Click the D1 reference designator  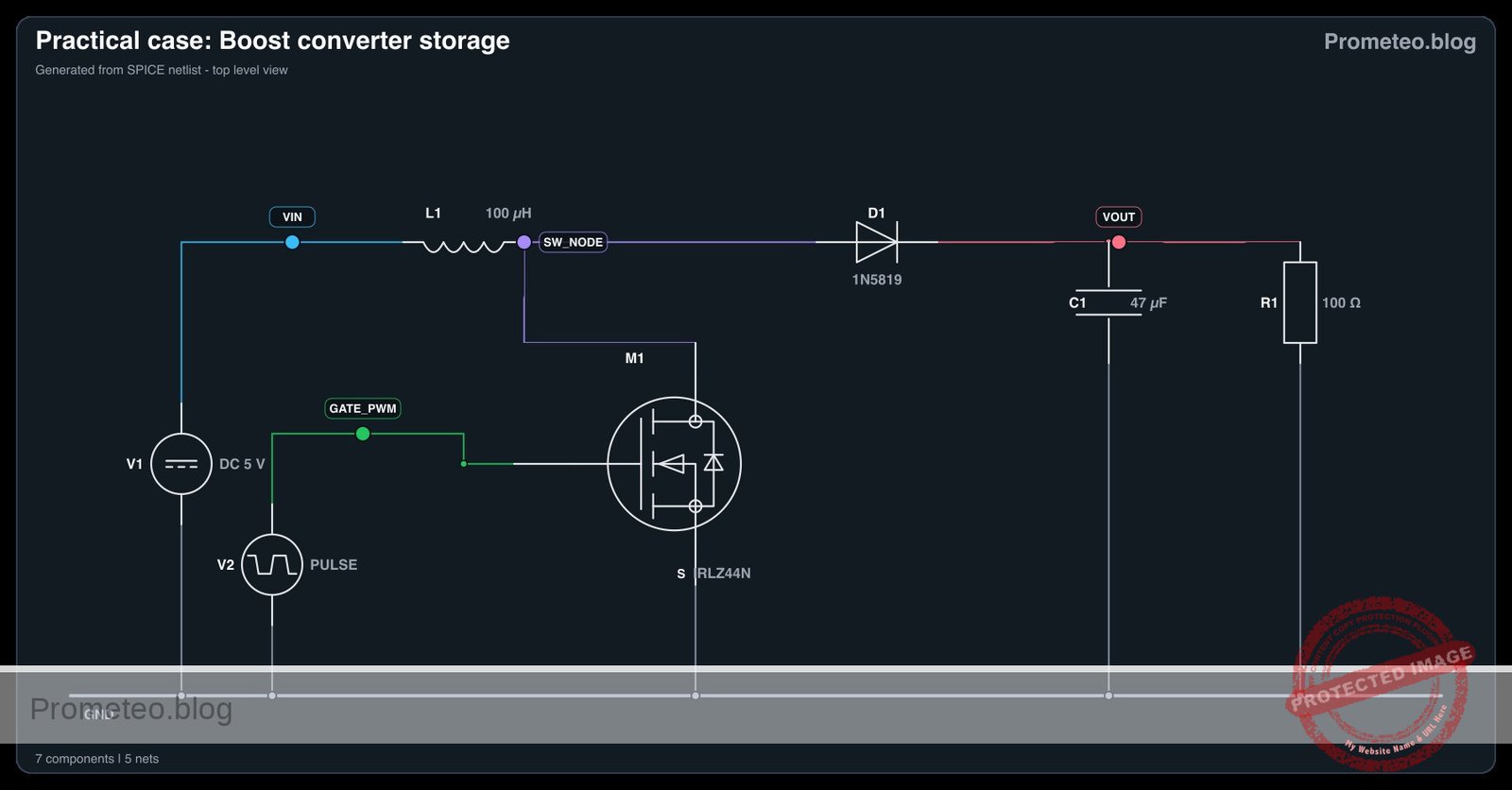click(876, 214)
